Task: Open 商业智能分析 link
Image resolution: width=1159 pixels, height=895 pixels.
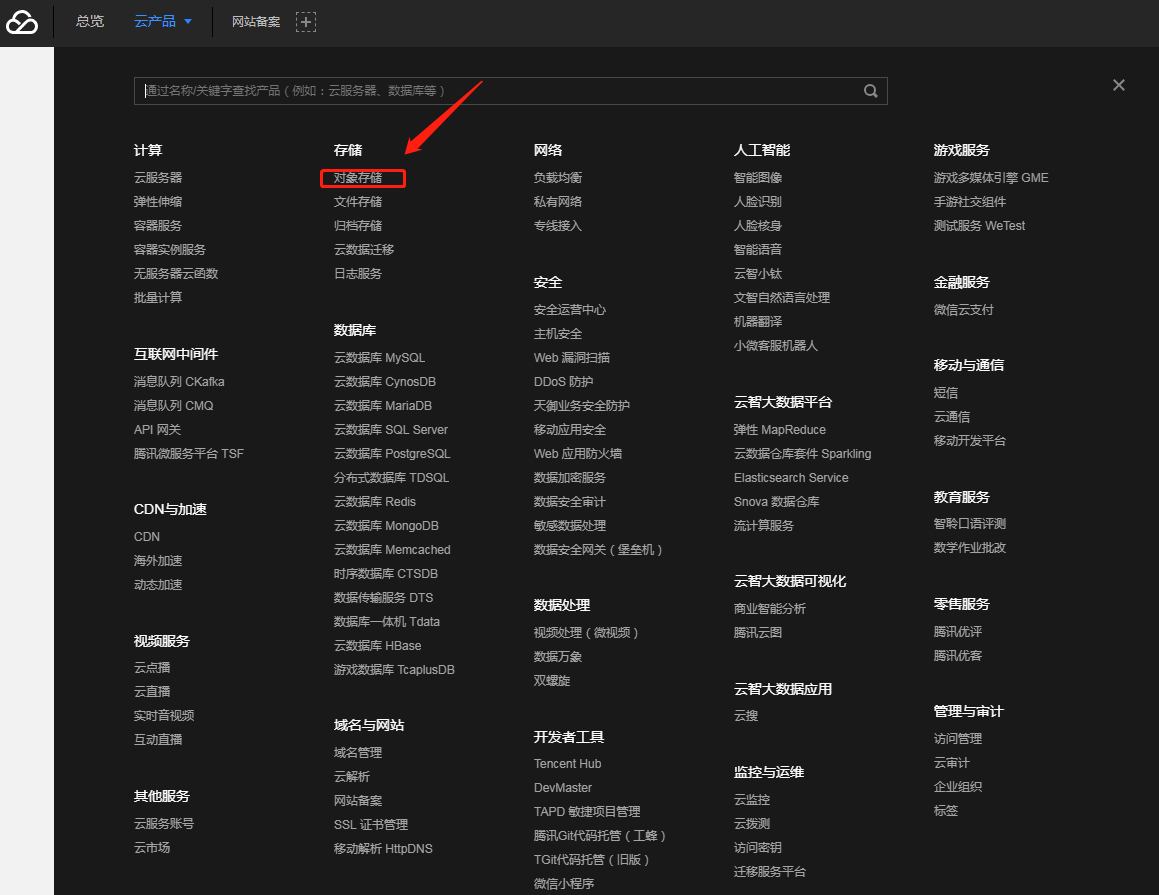Action: coord(769,609)
